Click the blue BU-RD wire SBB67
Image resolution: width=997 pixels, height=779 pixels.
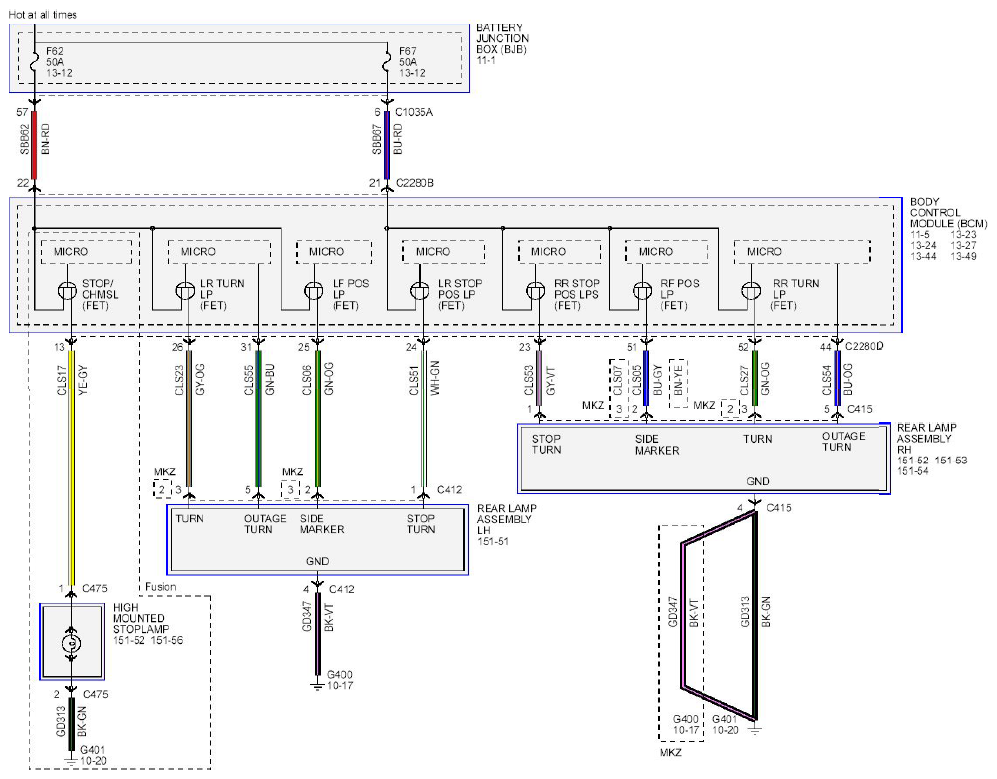point(387,145)
